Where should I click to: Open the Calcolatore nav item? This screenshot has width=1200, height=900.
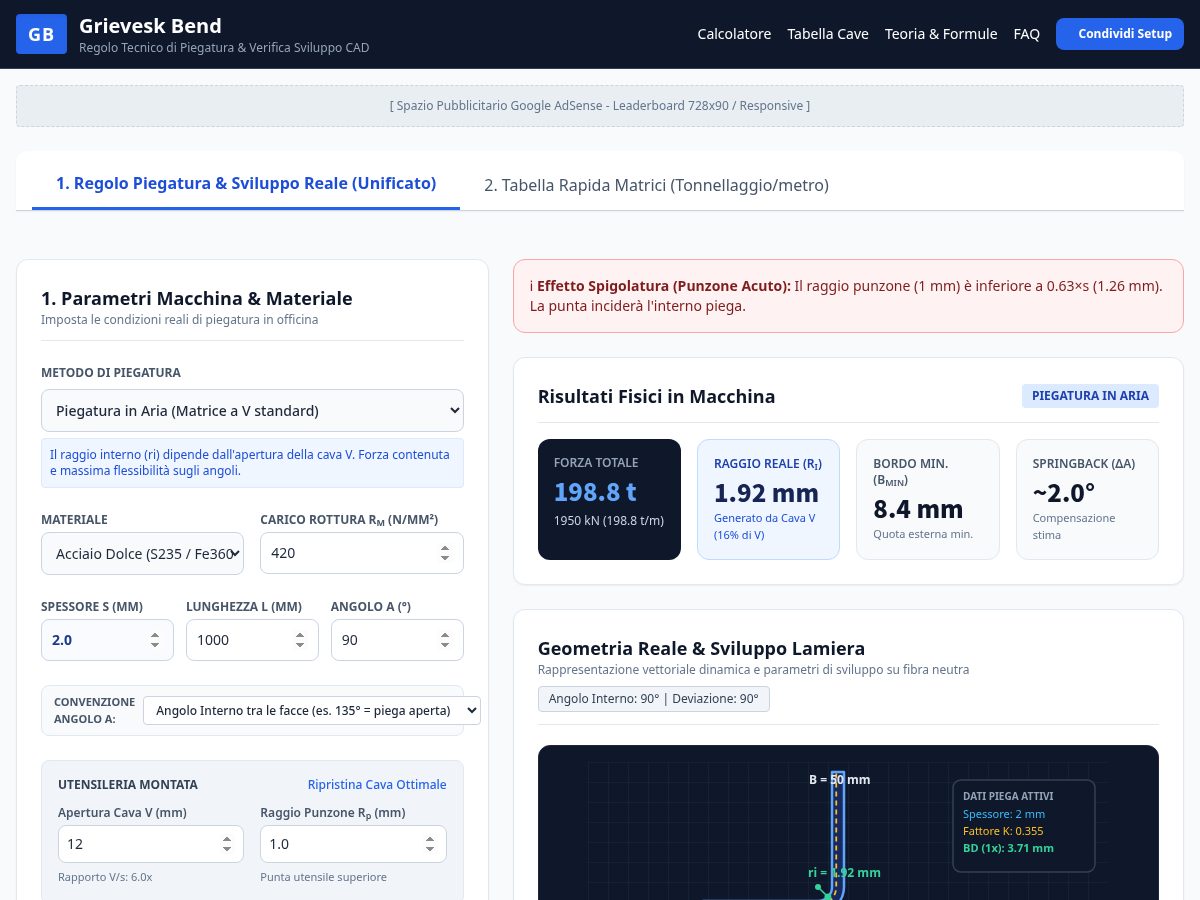pyautogui.click(x=734, y=34)
